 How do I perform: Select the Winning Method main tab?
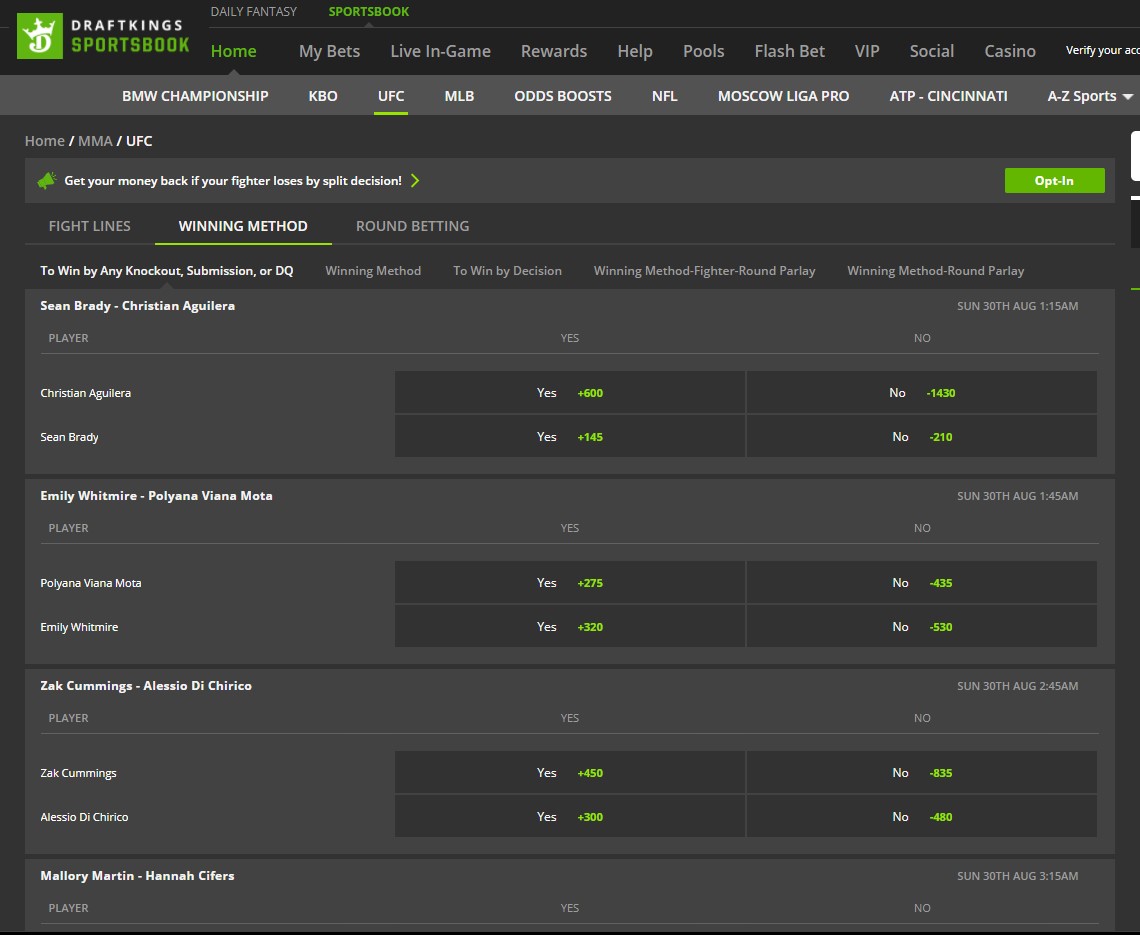(x=243, y=226)
